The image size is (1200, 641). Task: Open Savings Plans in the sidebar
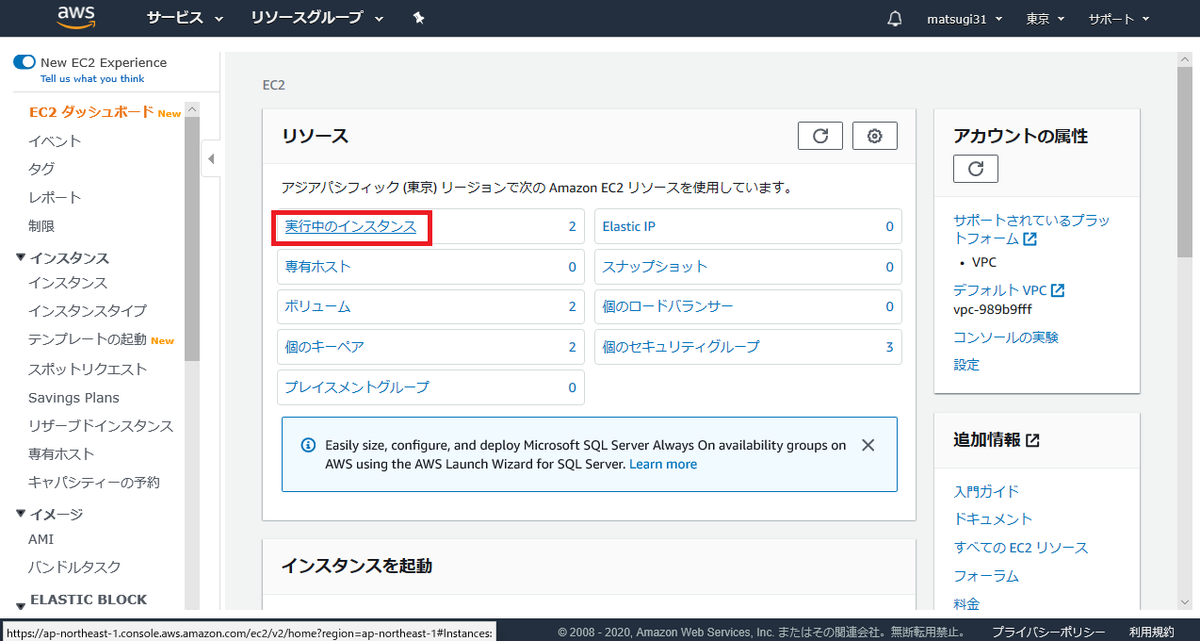coord(74,398)
